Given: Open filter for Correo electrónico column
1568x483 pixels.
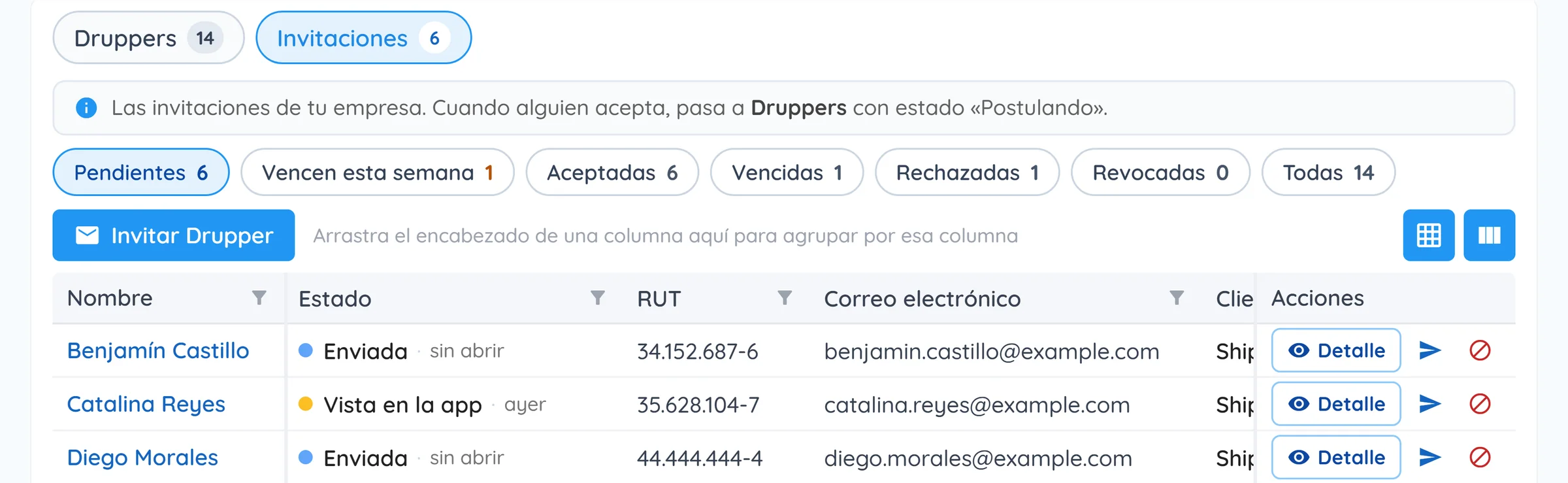Looking at the screenshot, I should click(1177, 298).
